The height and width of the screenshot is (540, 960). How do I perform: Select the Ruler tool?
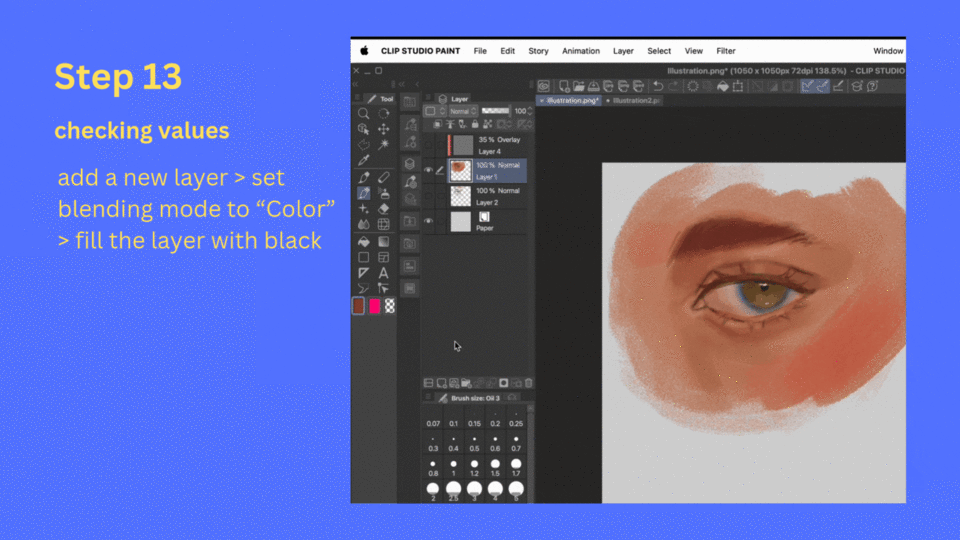point(364,273)
